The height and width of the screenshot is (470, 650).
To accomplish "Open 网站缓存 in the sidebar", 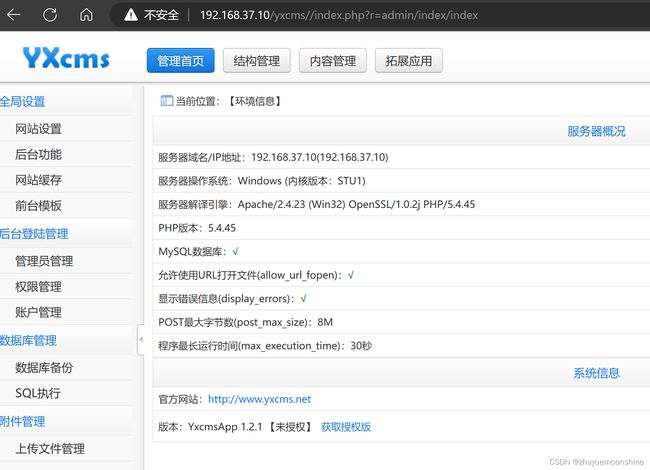I will tap(39, 180).
